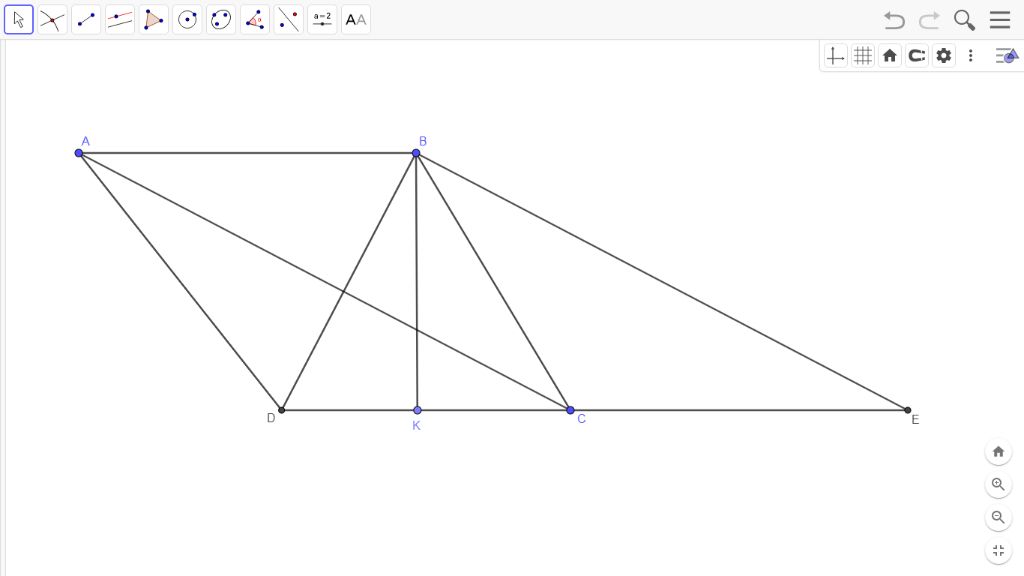Pick the Parallel line tool
Image resolution: width=1024 pixels, height=576 pixels.
[x=120, y=20]
